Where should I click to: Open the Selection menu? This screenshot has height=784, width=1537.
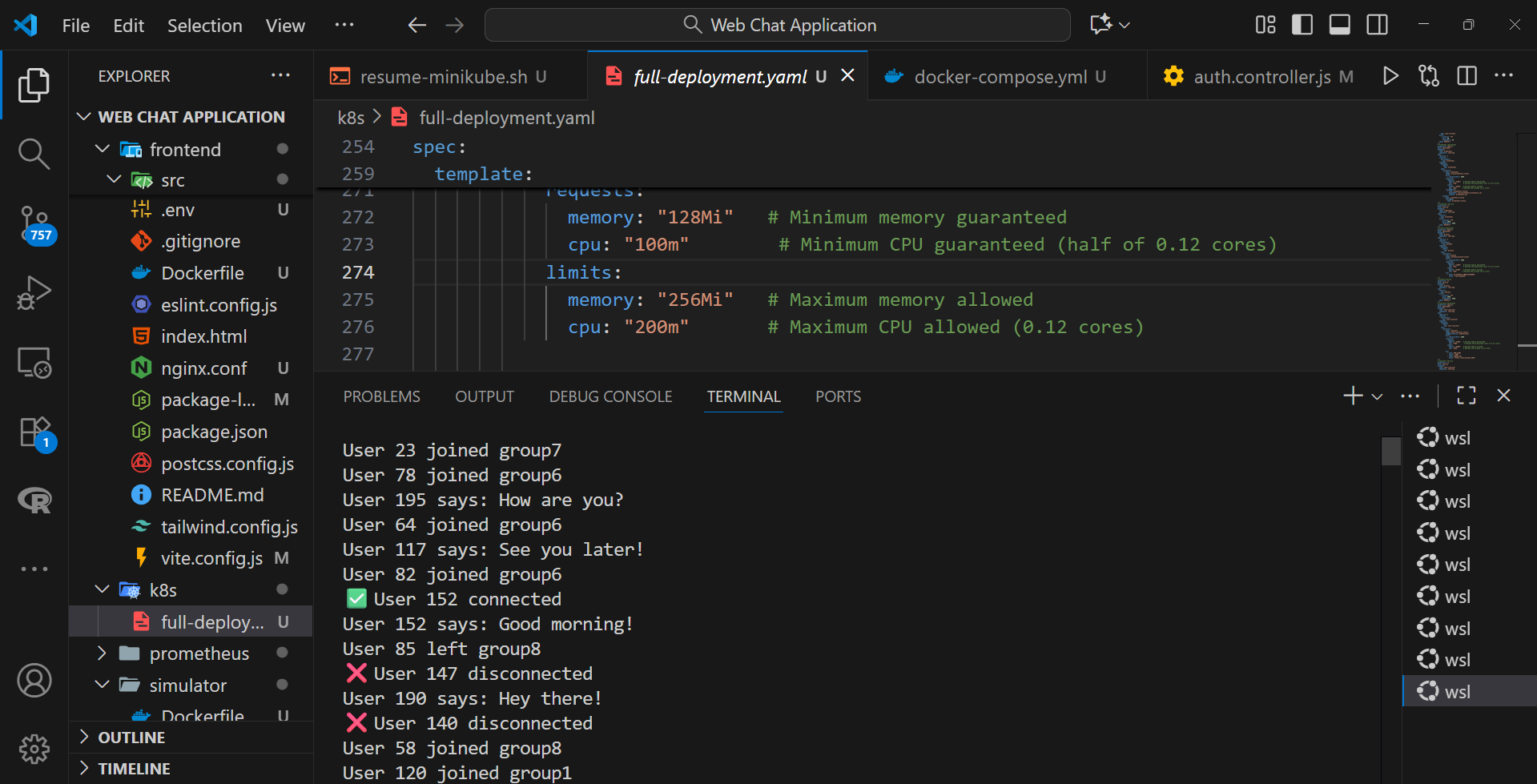[x=204, y=26]
